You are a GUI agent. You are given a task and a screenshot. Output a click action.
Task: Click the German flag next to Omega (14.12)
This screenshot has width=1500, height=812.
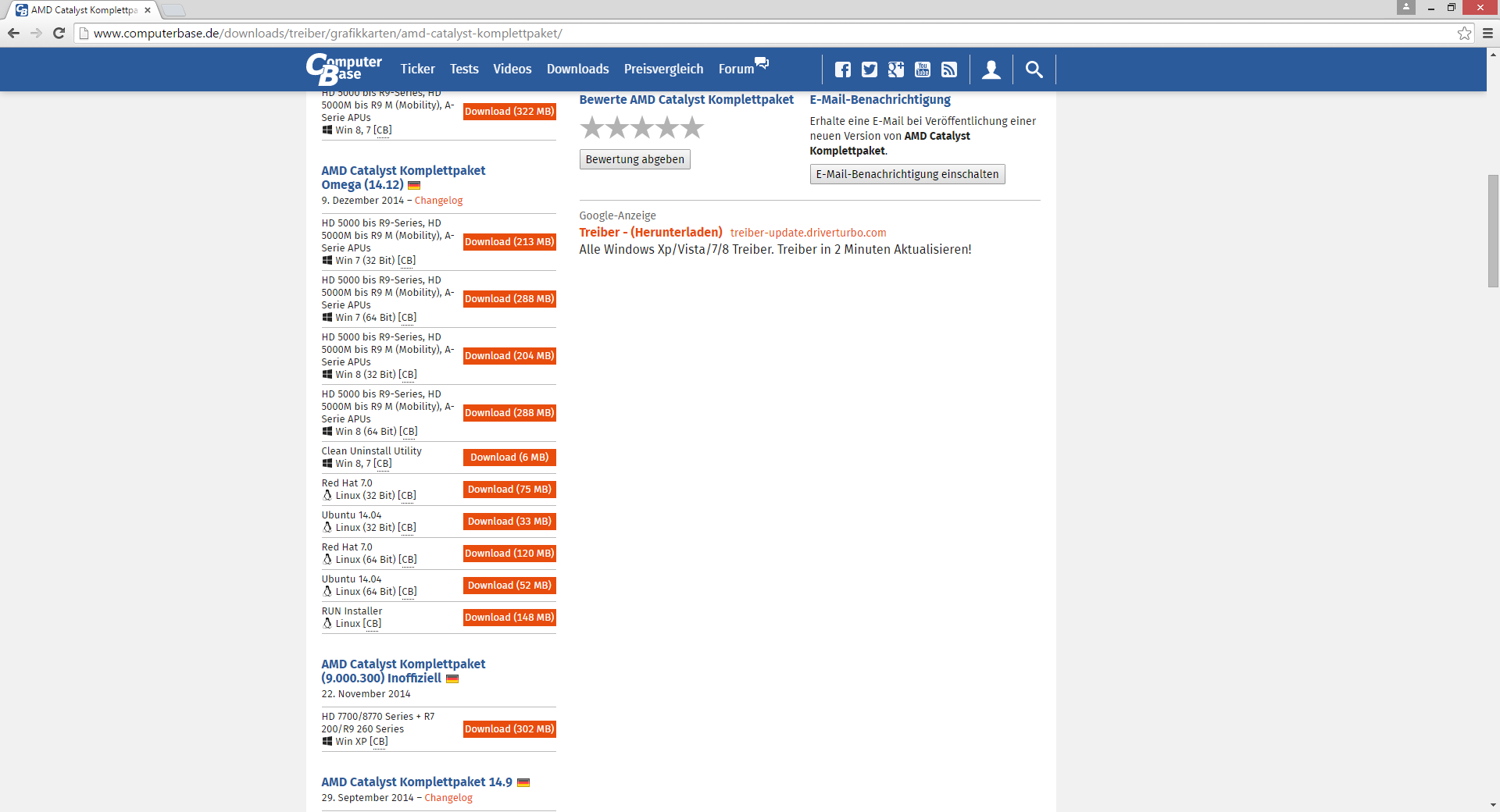point(414,186)
